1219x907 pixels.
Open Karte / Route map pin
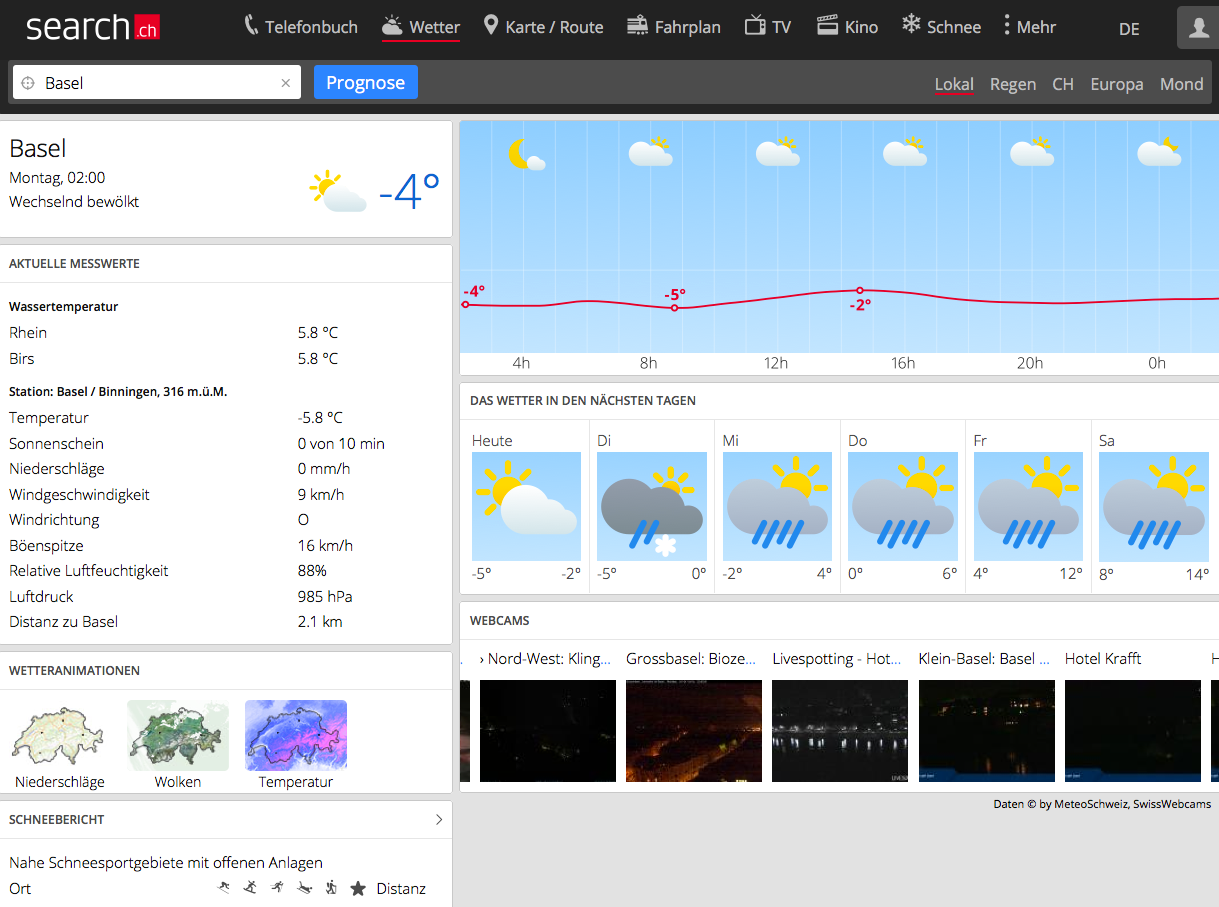pyautogui.click(x=490, y=26)
